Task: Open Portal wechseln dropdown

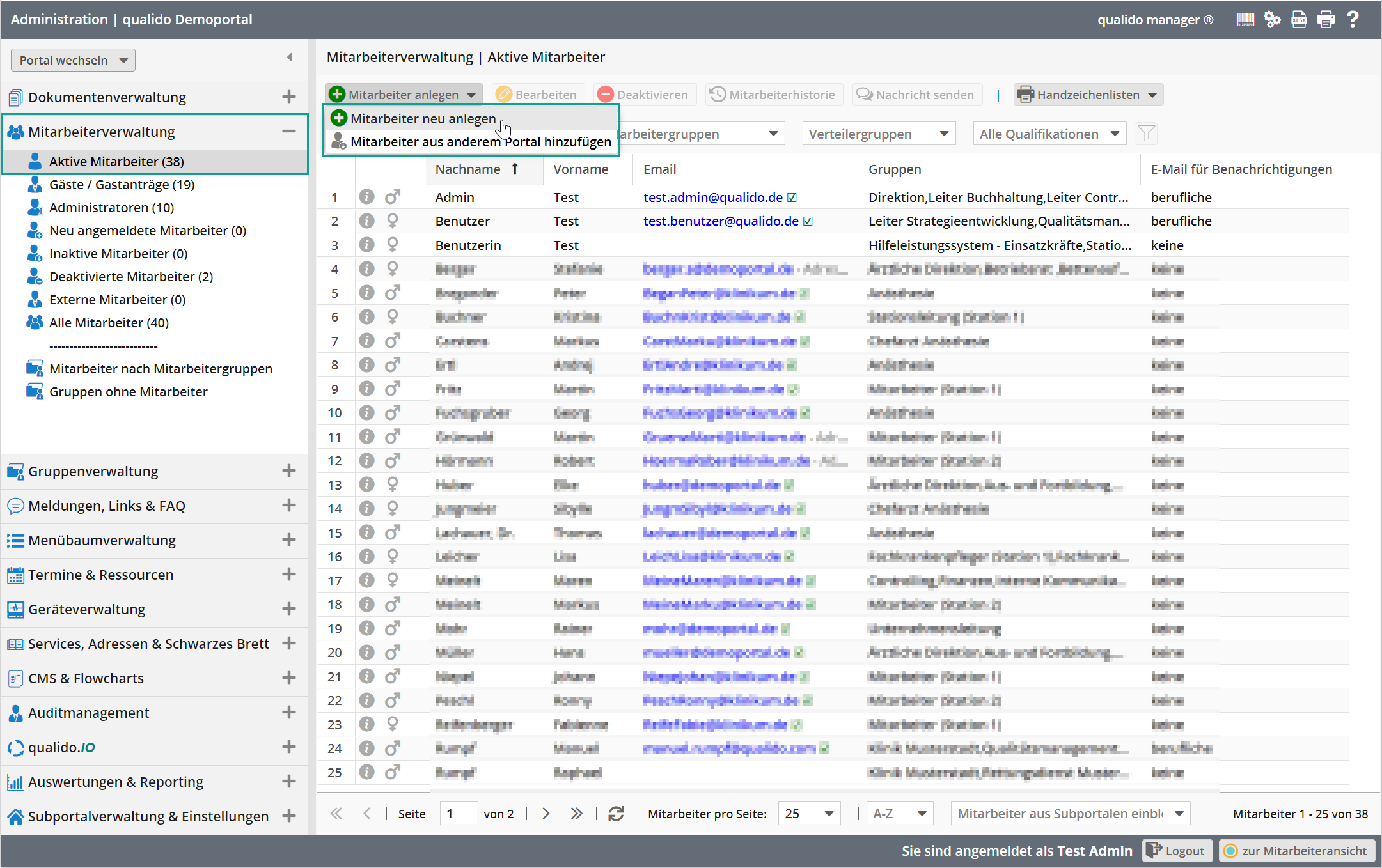Action: click(x=73, y=60)
